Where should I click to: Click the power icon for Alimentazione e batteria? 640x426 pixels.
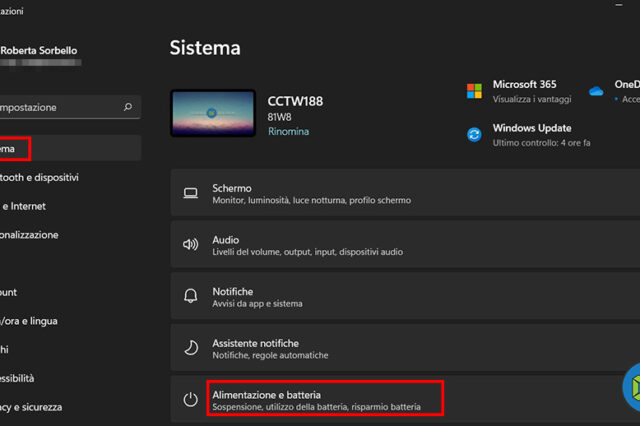[x=190, y=401]
